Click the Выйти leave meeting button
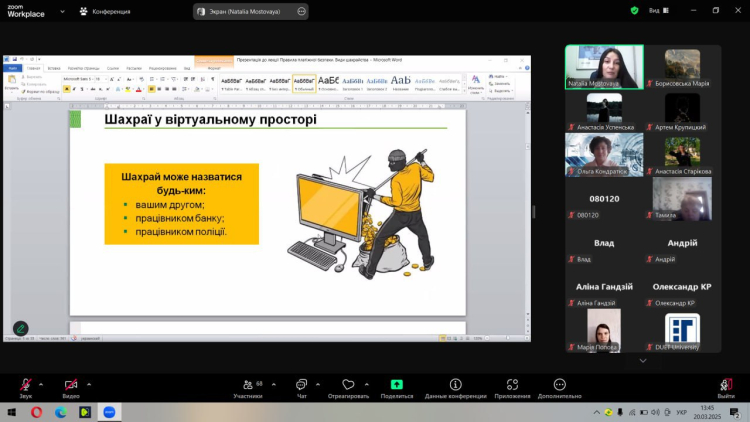 726,386
